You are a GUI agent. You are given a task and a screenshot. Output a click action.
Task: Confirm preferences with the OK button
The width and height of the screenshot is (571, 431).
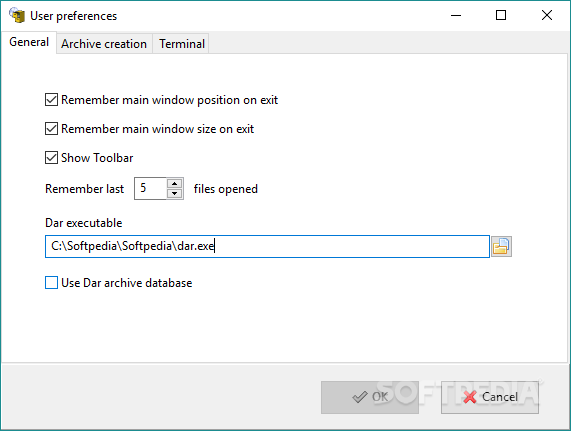pos(370,397)
